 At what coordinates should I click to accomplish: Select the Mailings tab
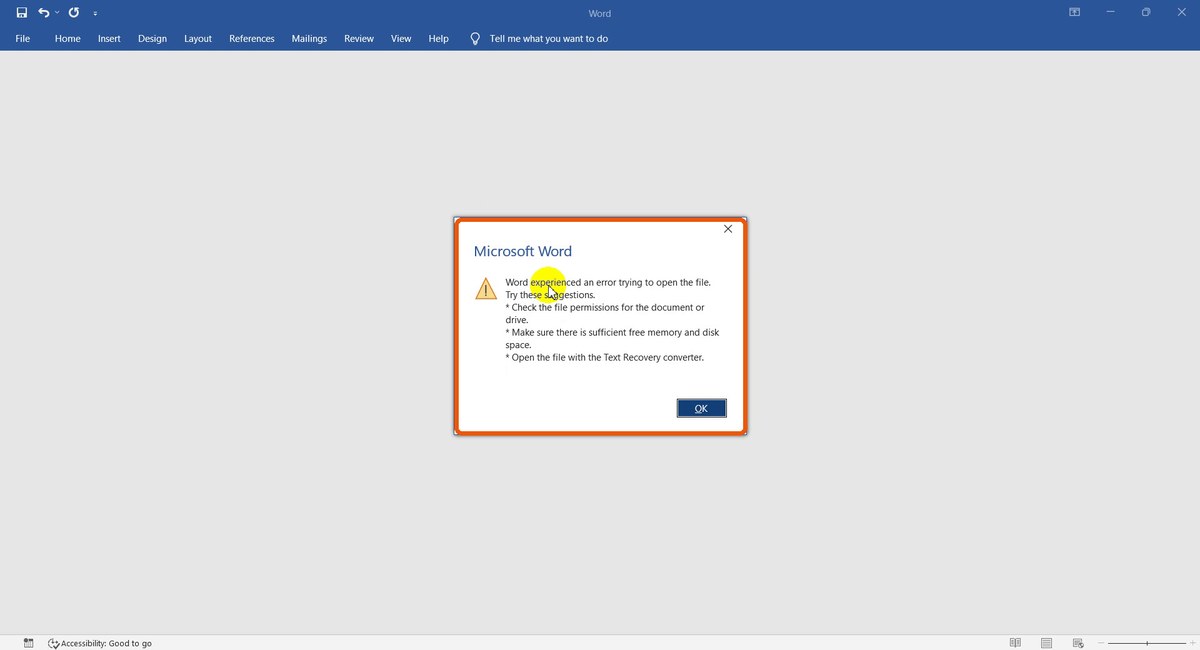click(309, 39)
